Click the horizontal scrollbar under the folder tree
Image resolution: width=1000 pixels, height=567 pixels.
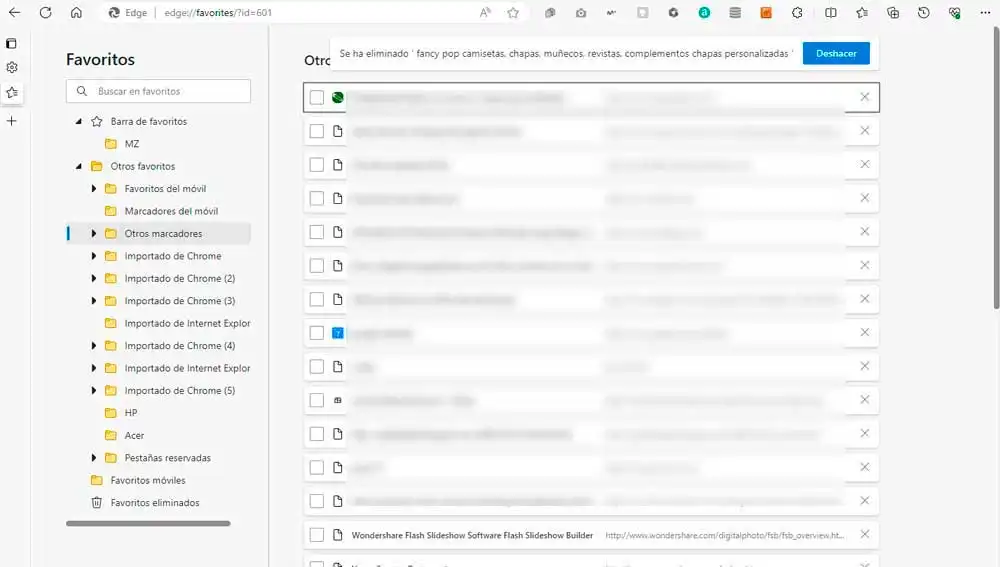tap(148, 524)
